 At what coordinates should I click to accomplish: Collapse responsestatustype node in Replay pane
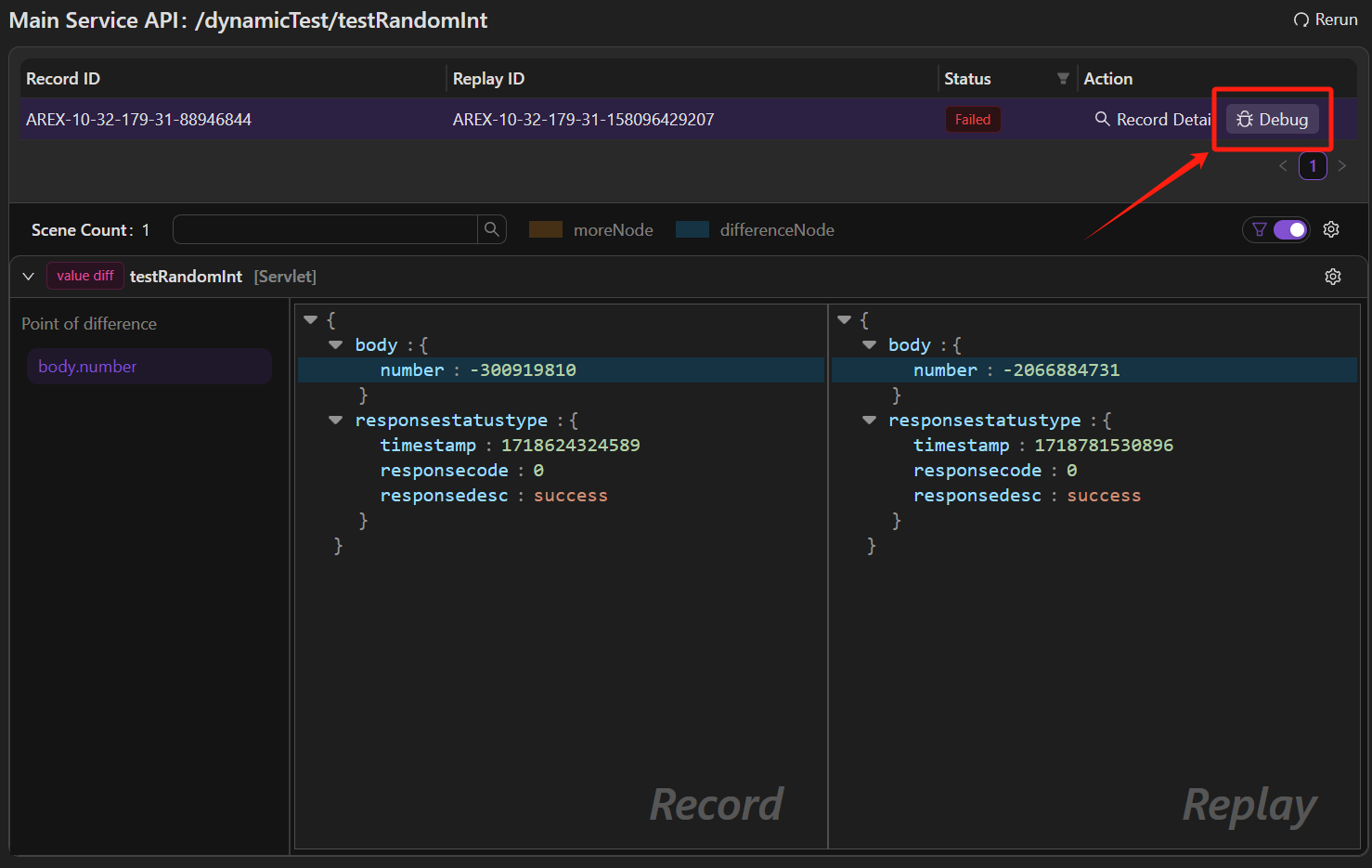click(870, 420)
